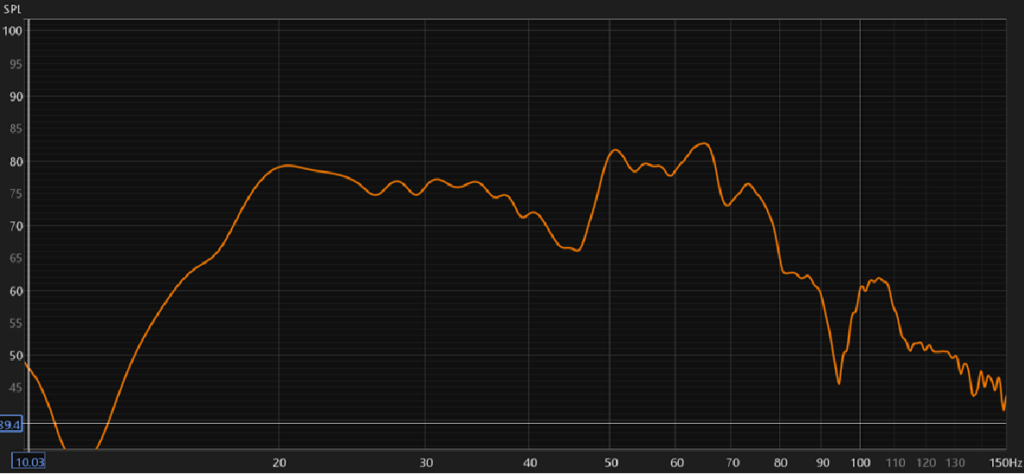The image size is (1024, 474).
Task: Click the 80 dB label on SPL axis
Action: click(14, 161)
